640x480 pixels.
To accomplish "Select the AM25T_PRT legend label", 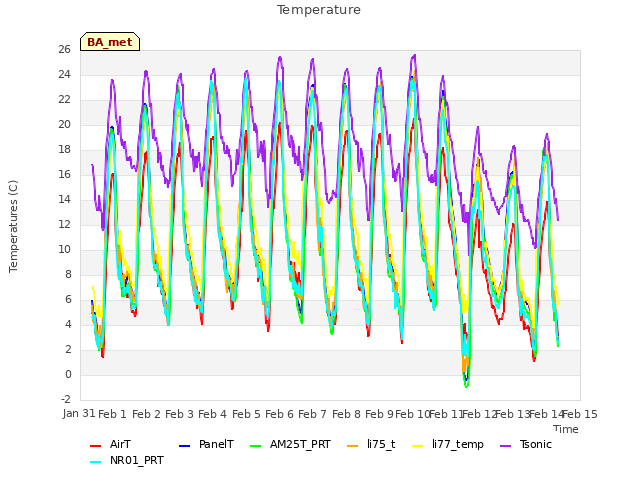I will 300,444.
